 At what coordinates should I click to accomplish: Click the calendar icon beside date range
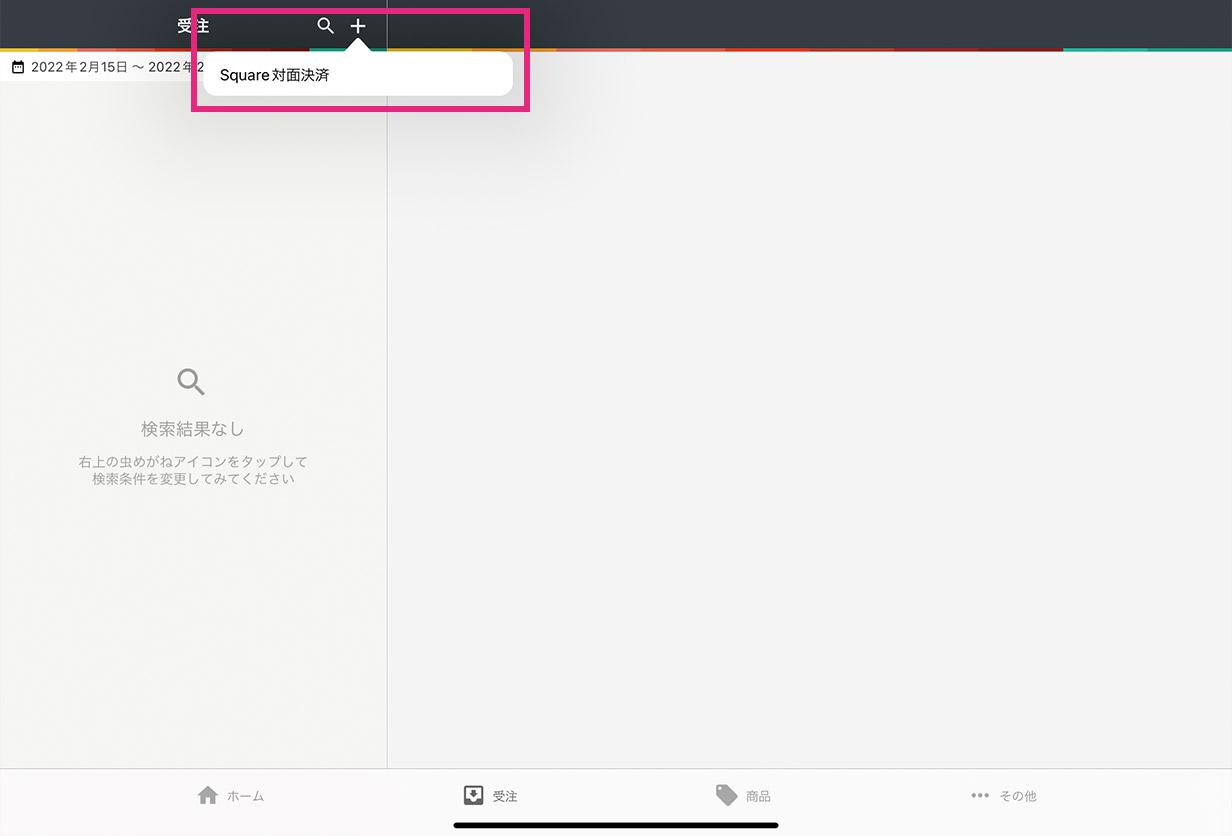18,68
